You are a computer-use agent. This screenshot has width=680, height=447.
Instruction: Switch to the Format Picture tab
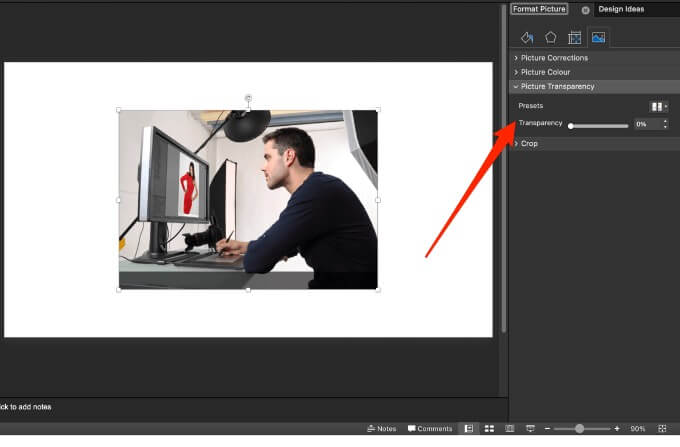coord(539,9)
